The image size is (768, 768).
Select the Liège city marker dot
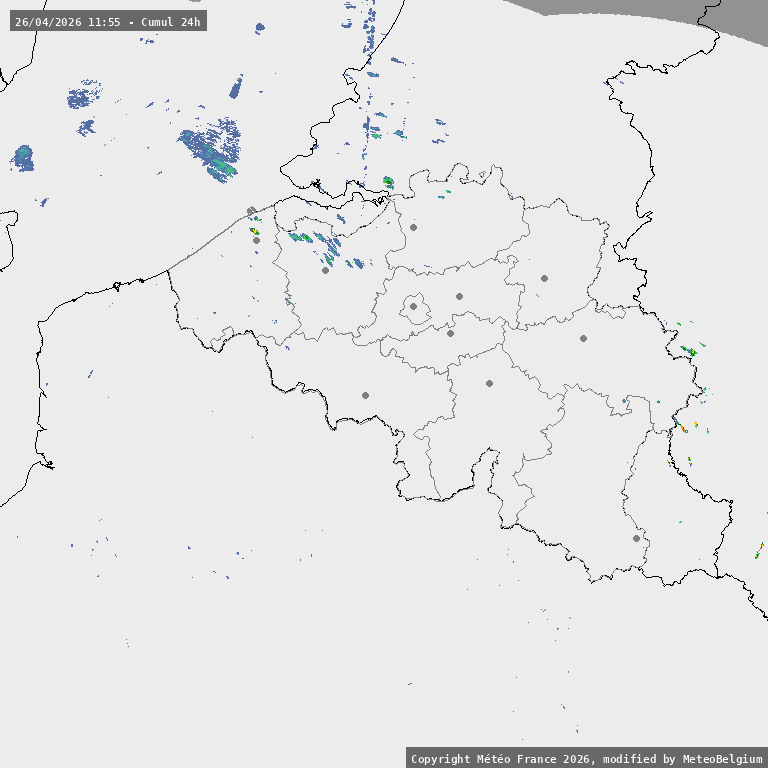(583, 338)
